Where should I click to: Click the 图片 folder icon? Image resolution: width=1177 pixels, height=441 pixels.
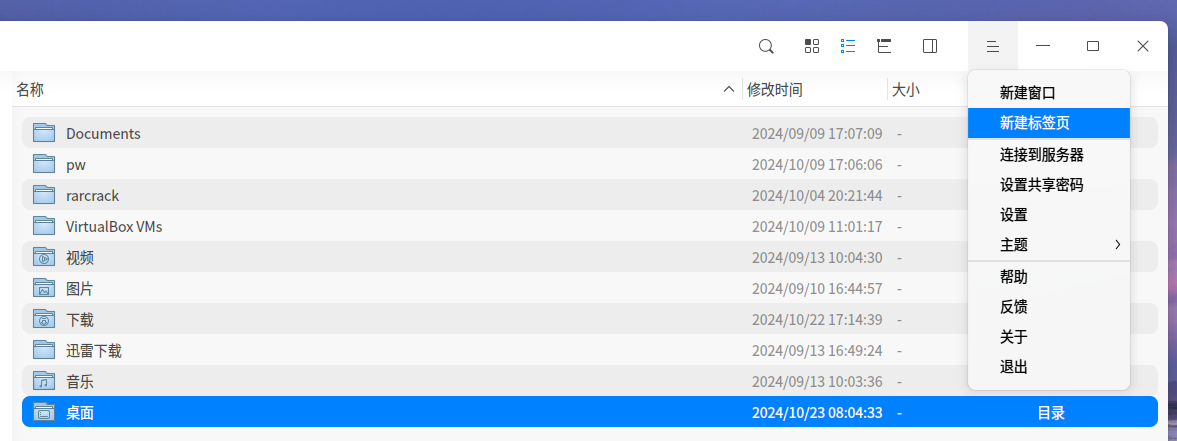[44, 288]
